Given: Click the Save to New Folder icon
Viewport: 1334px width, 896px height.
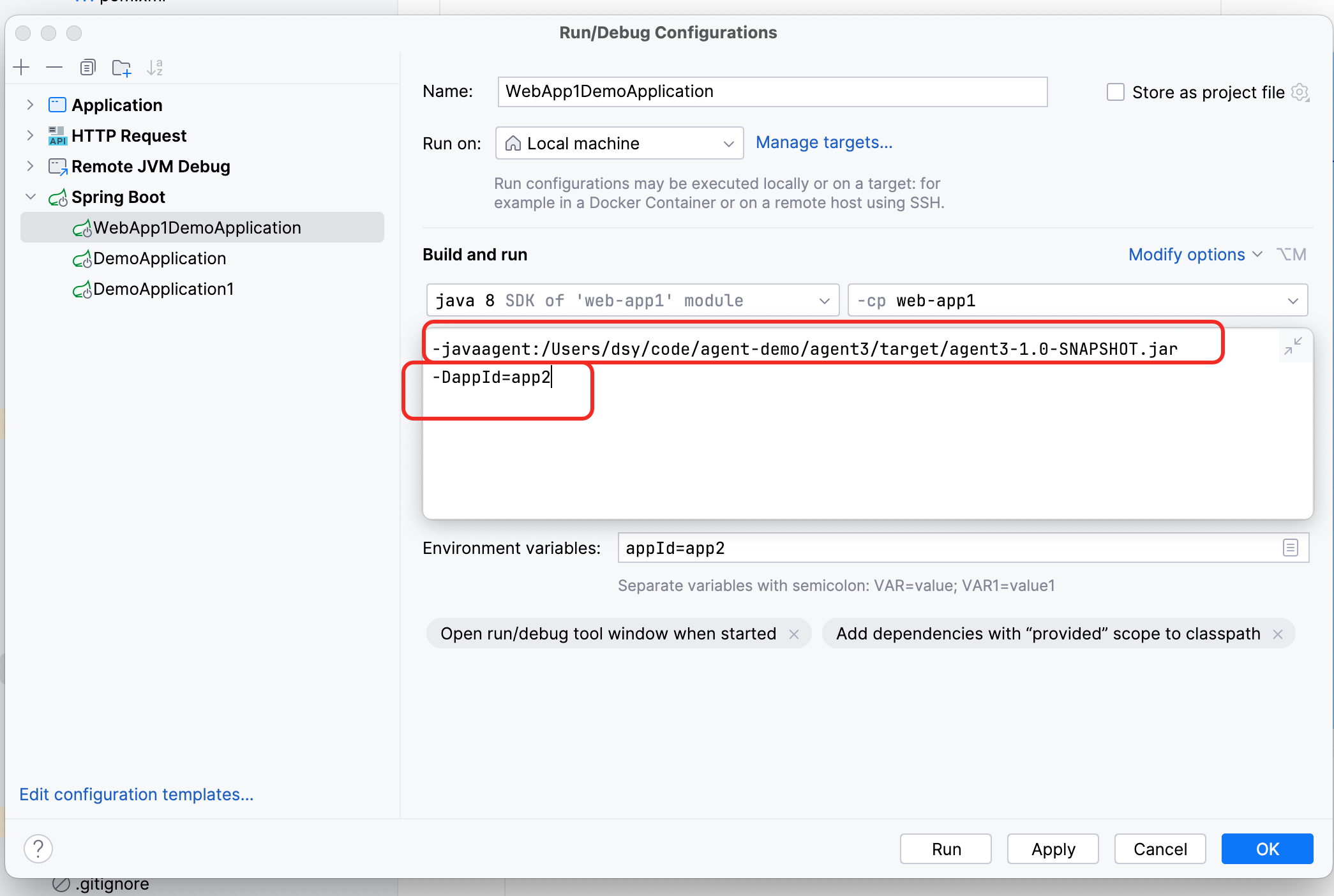Looking at the screenshot, I should point(121,68).
